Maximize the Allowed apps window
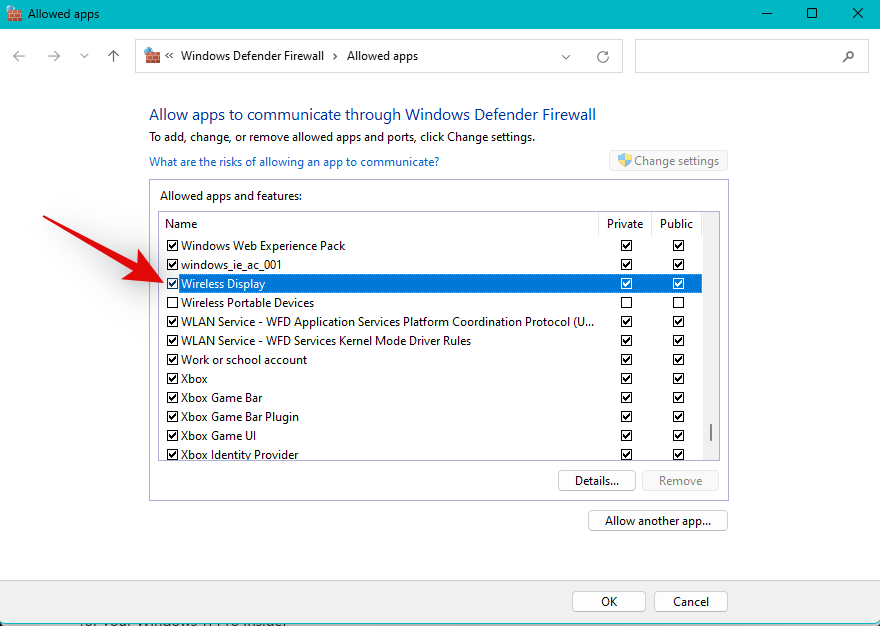 (812, 13)
